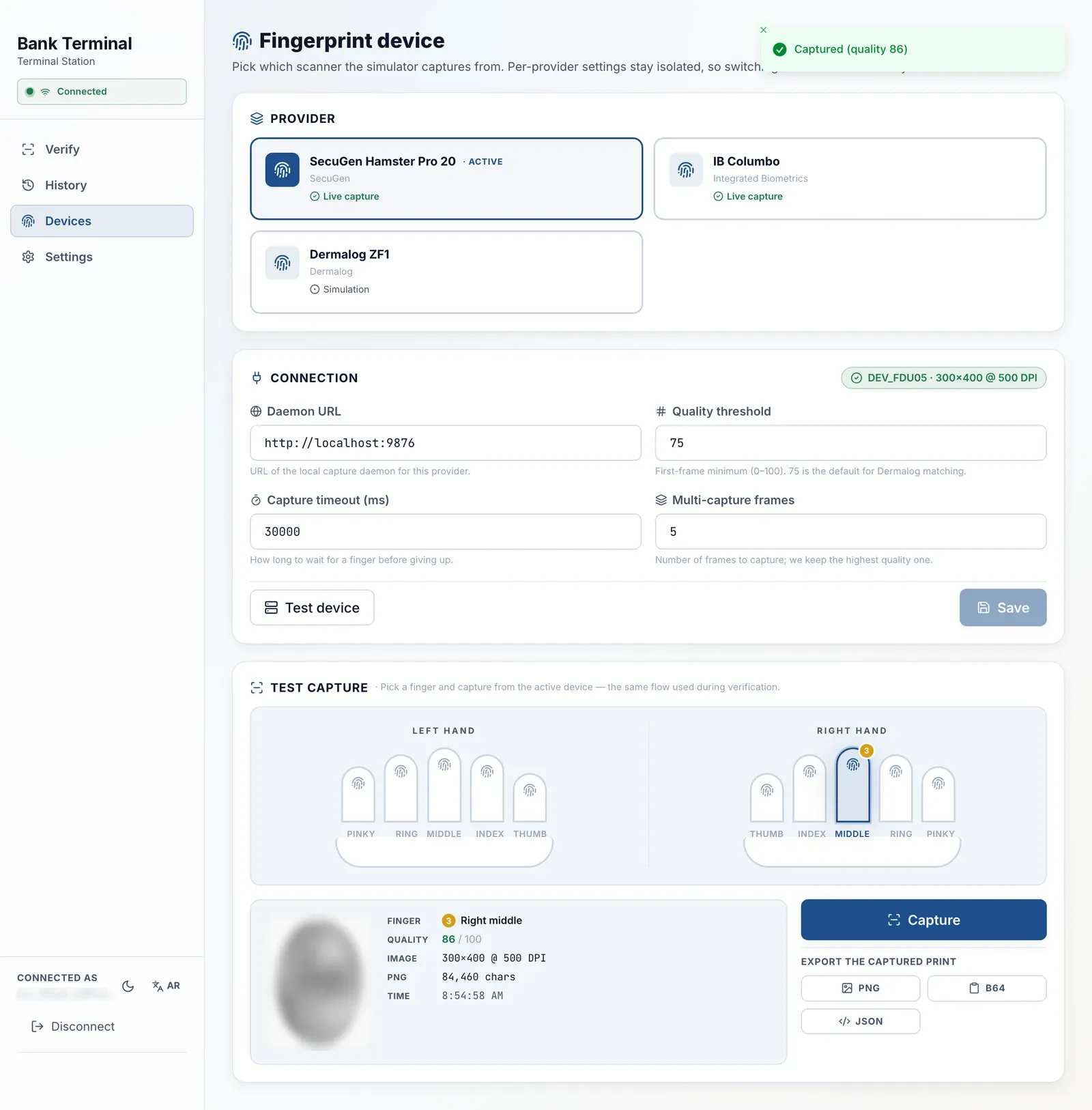Image resolution: width=1092 pixels, height=1110 pixels.
Task: Select the right hand thumb
Action: [767, 798]
